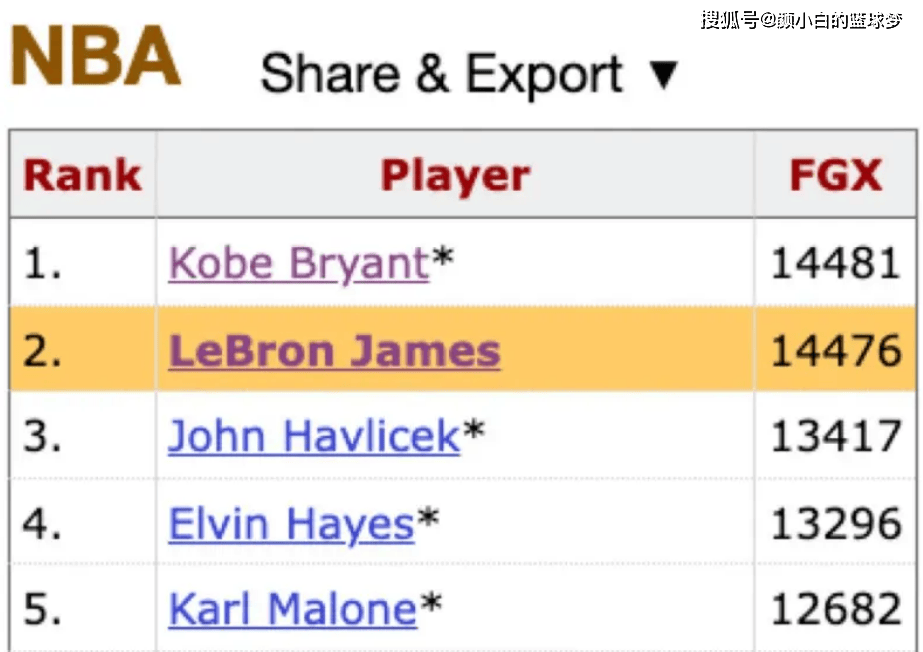
Task: Click rank 1 cell in table
Action: point(82,263)
